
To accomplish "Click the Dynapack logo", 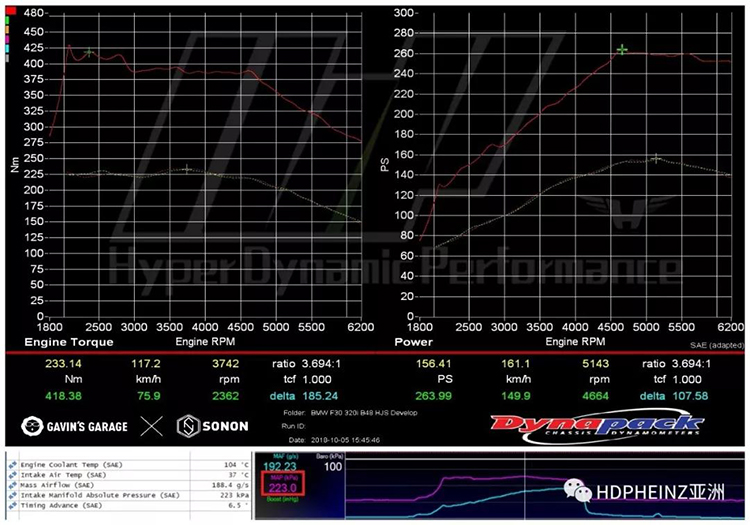I will [x=597, y=426].
